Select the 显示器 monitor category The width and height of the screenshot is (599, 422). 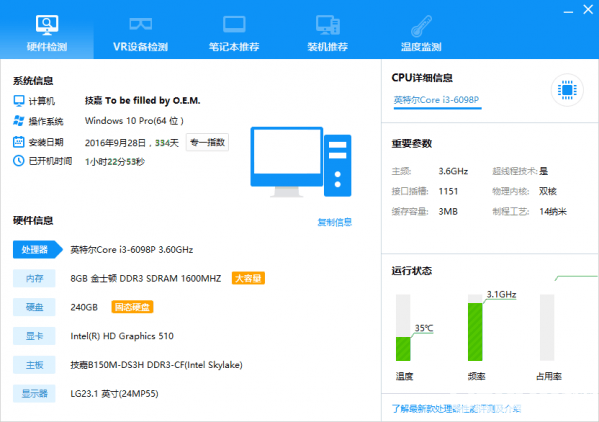click(x=34, y=394)
